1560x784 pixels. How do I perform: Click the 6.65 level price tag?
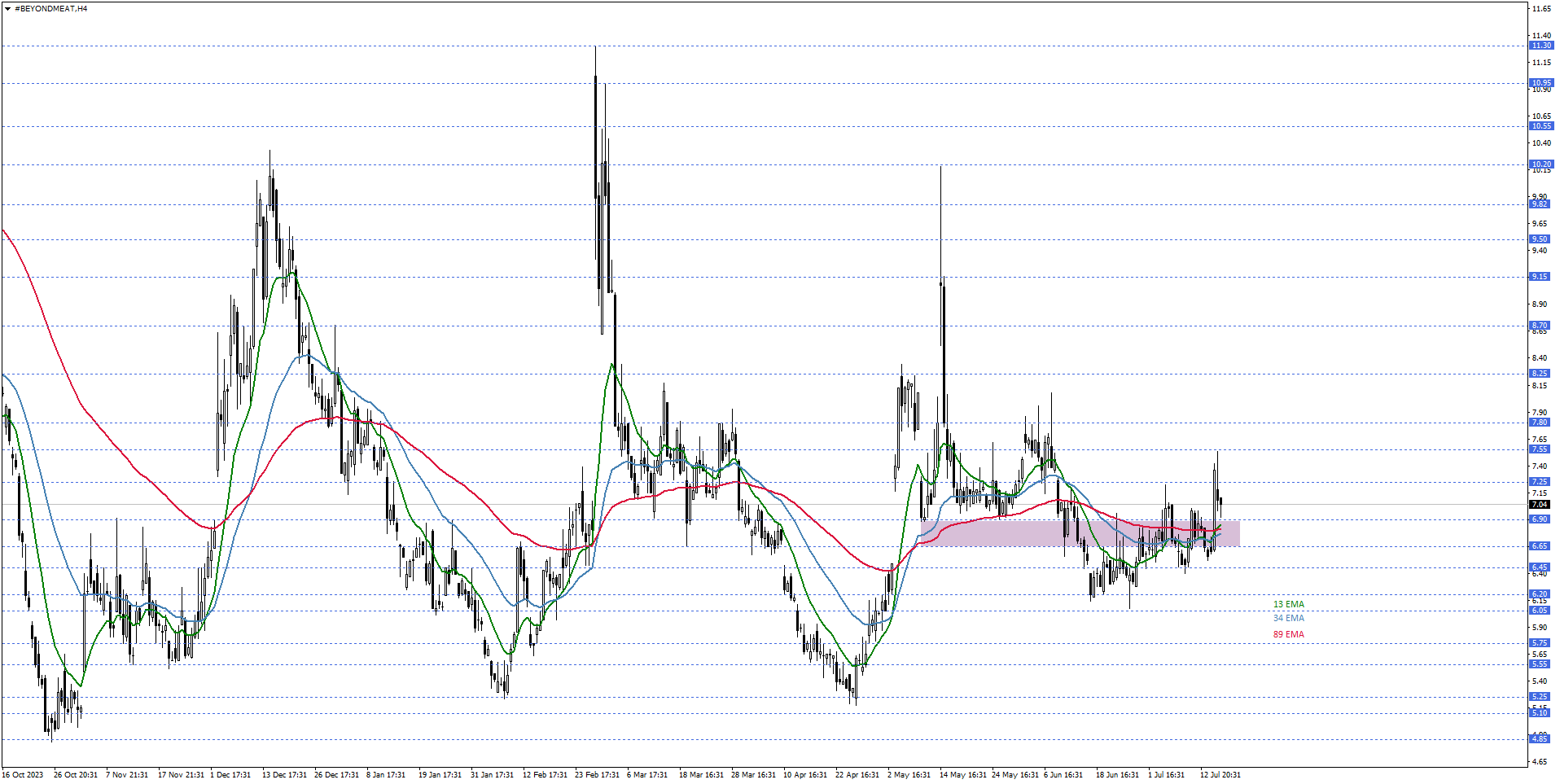pyautogui.click(x=1540, y=546)
